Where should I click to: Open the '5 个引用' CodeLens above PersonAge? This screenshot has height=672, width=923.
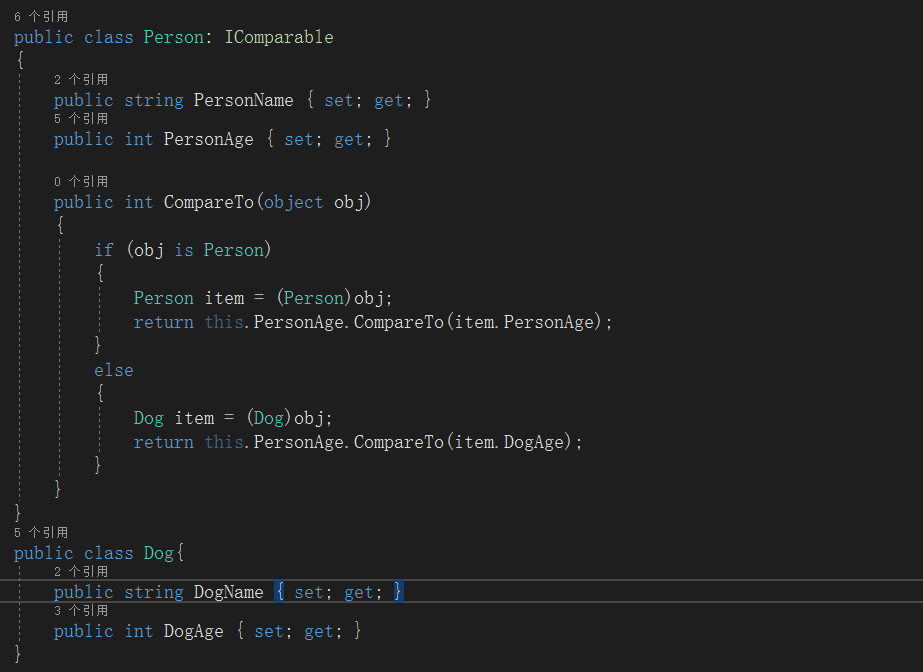(81, 119)
